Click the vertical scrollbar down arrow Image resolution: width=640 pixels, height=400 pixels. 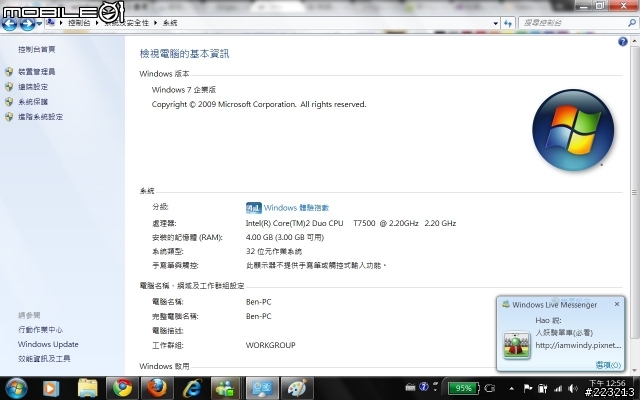[x=634, y=371]
